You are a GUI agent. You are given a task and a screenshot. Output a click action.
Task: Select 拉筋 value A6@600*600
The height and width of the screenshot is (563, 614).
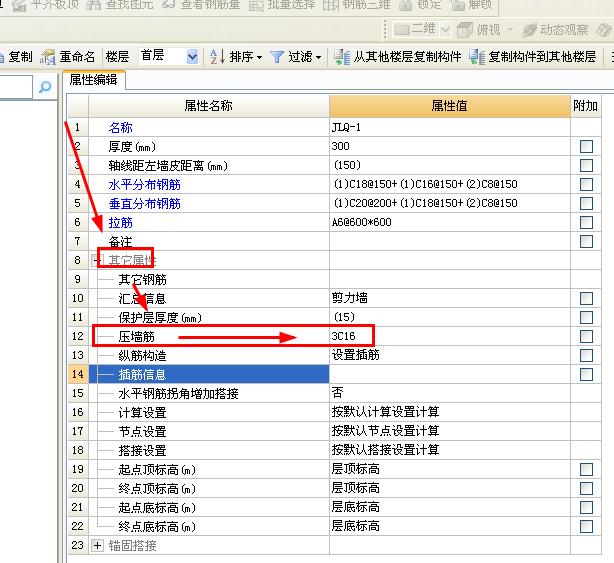point(450,222)
